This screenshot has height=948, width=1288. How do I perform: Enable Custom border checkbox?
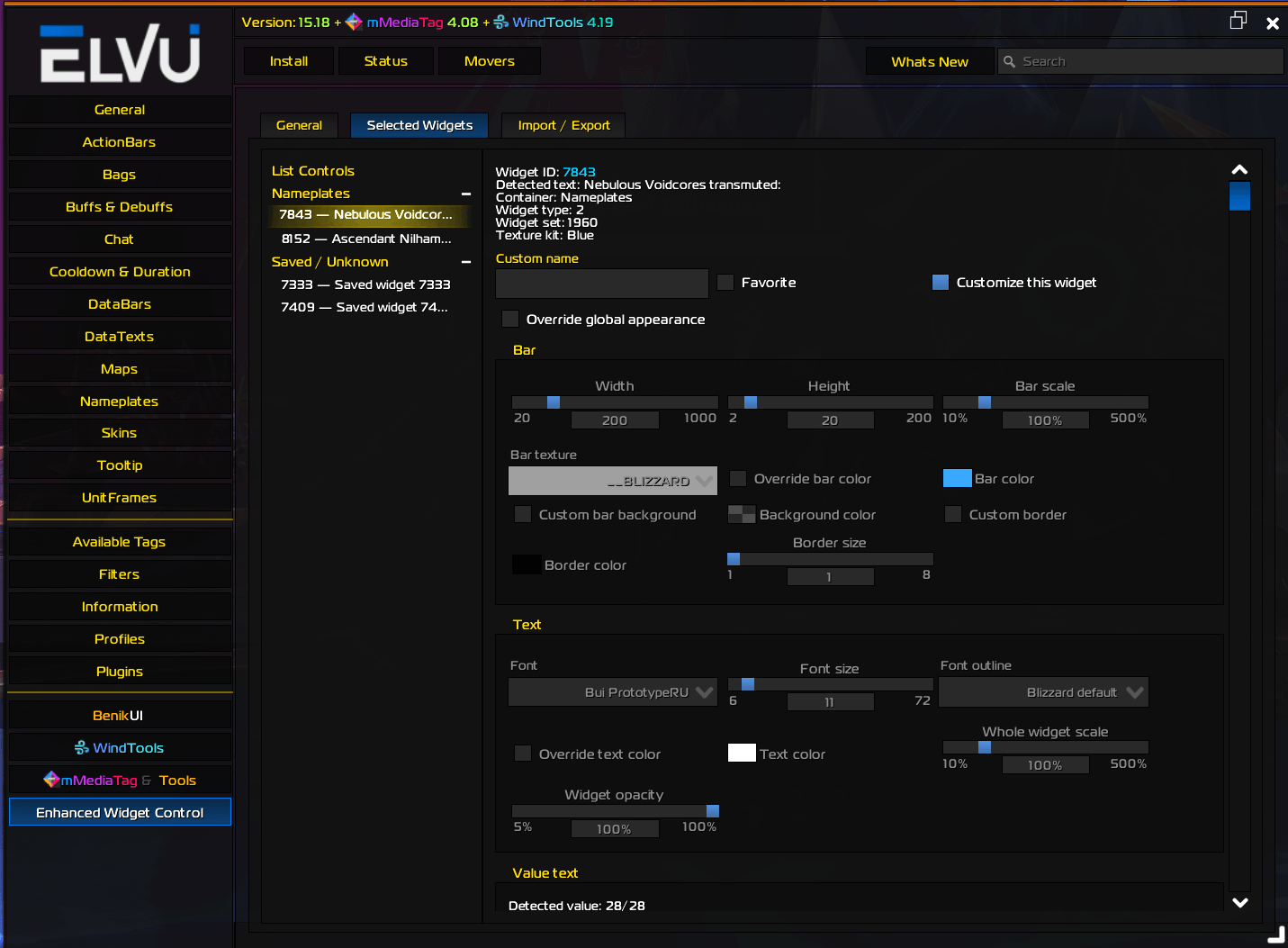coord(953,514)
